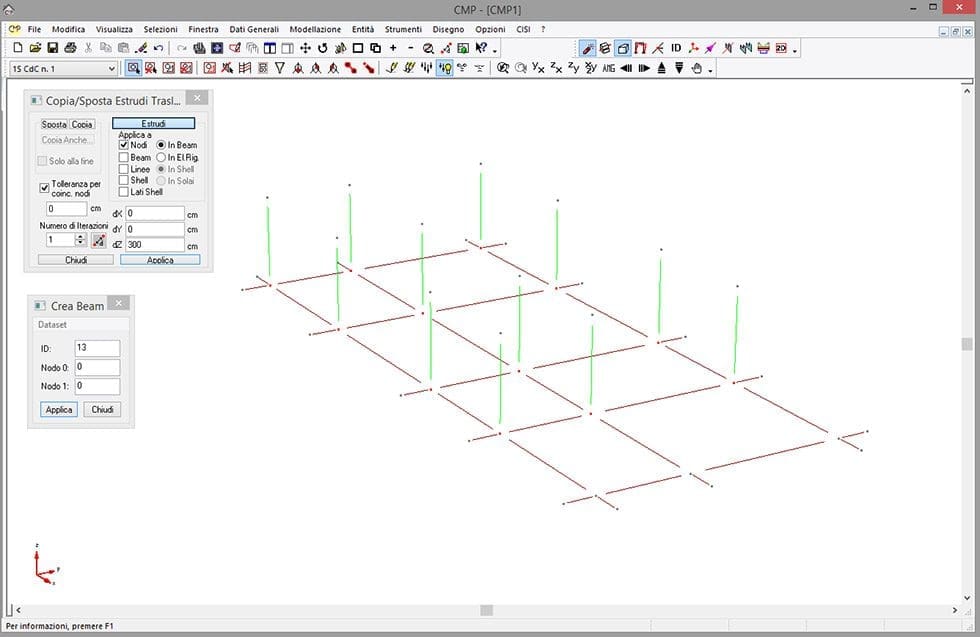The width and height of the screenshot is (980, 637).
Task: Select the pan hand tool icon
Action: point(697,68)
